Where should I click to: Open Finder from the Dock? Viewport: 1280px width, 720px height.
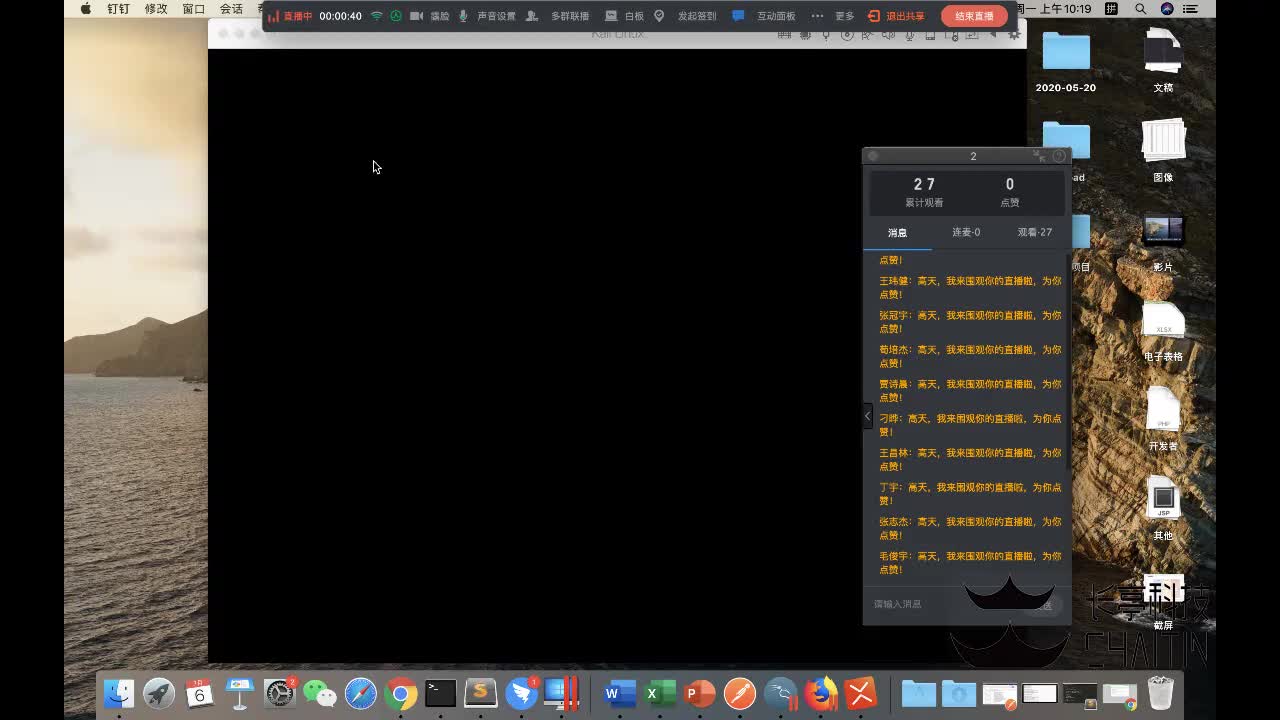pyautogui.click(x=119, y=693)
